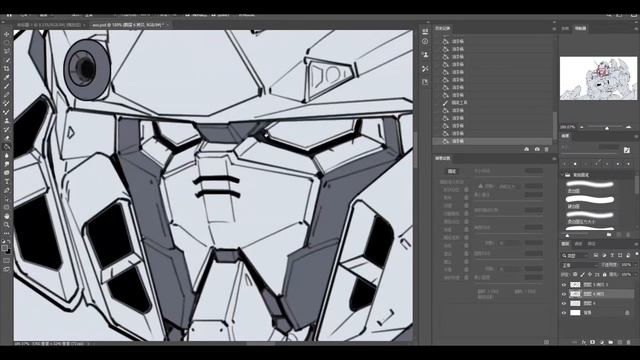Select the Move tool
The image size is (640, 360).
pyautogui.click(x=7, y=34)
